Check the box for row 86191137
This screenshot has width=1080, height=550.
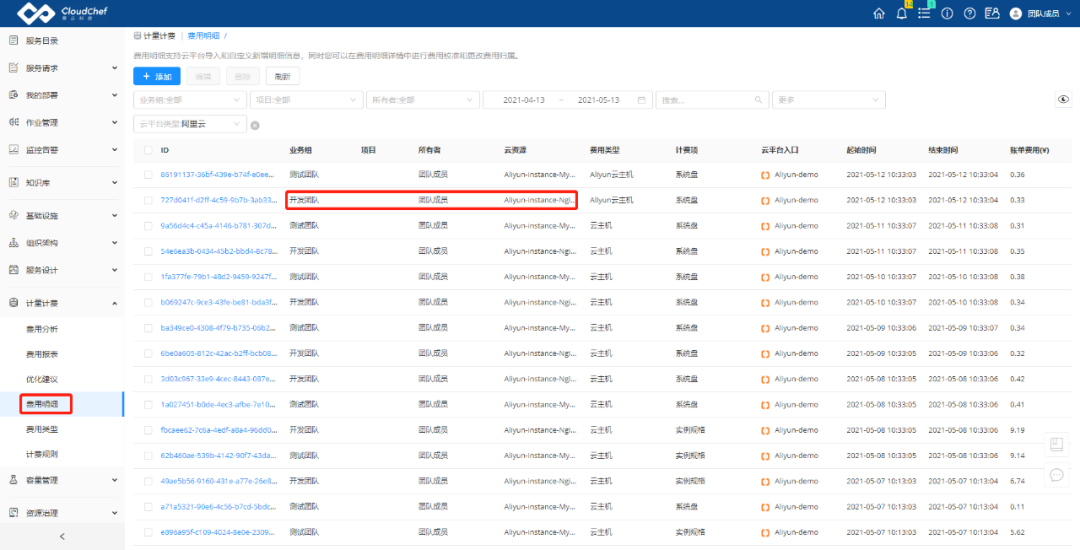click(148, 175)
